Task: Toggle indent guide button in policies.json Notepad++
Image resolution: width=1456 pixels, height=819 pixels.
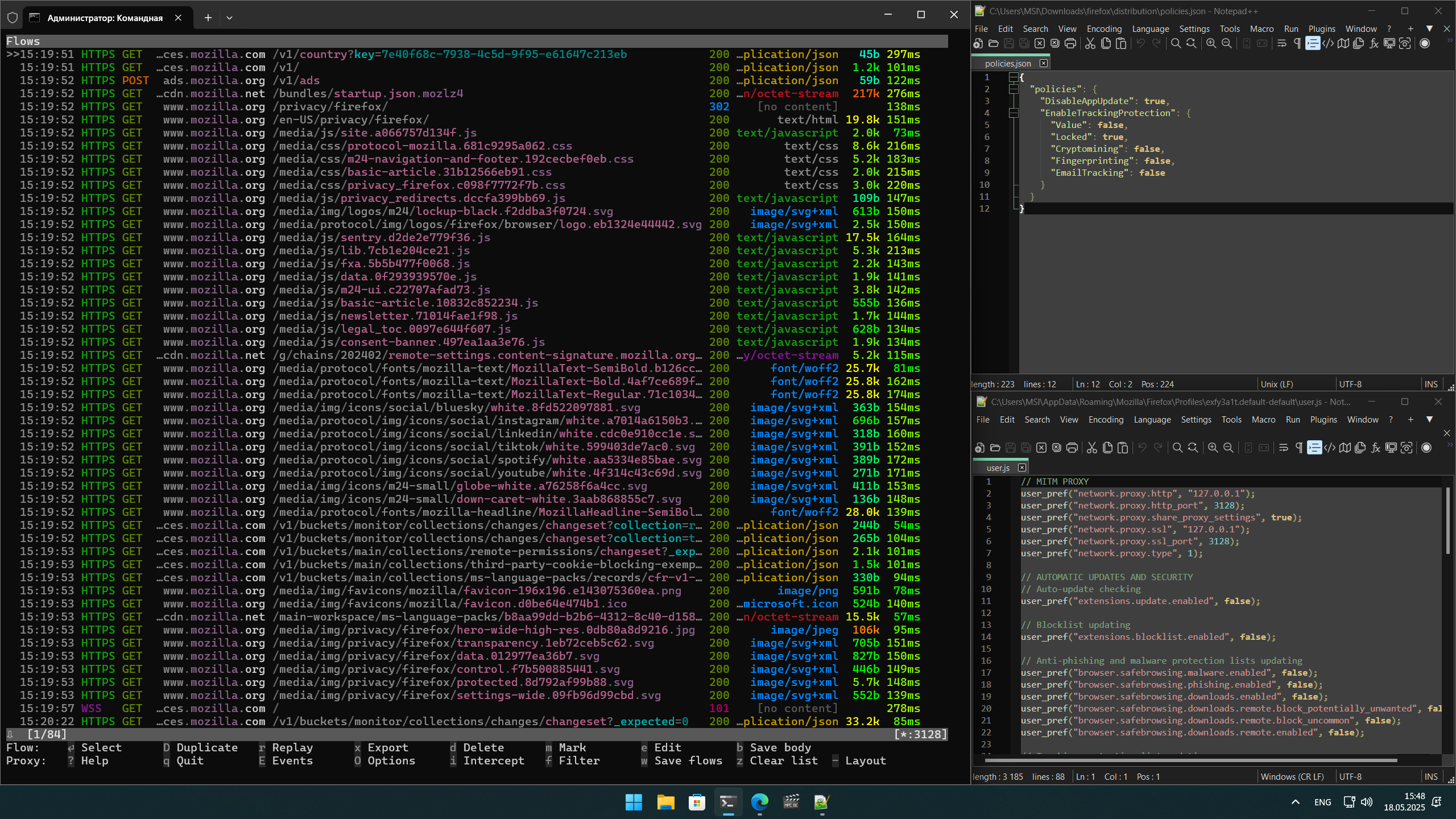Action: [x=1313, y=44]
